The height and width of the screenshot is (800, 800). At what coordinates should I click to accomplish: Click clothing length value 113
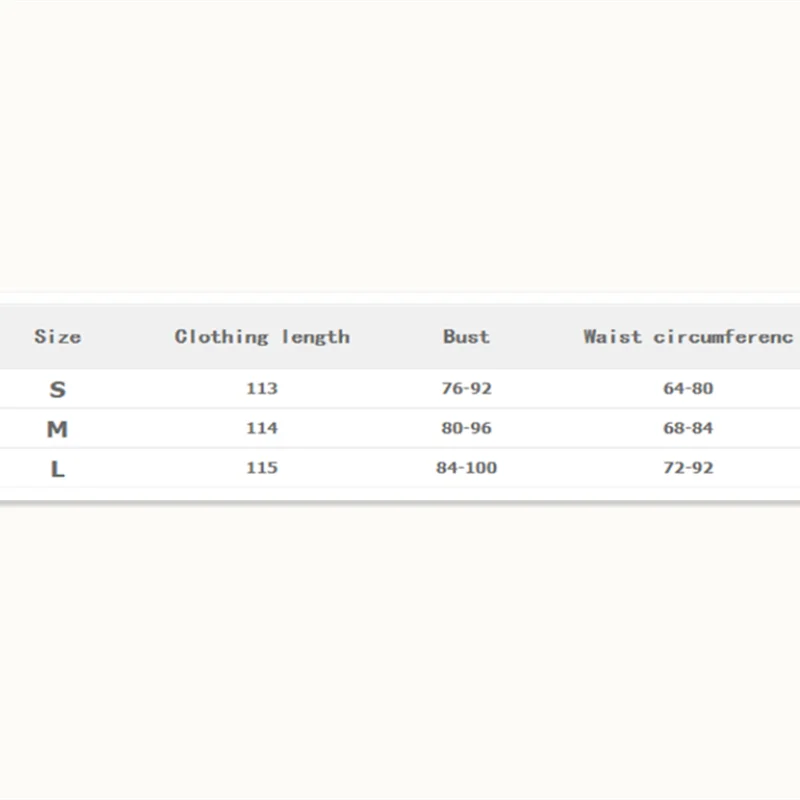(262, 389)
